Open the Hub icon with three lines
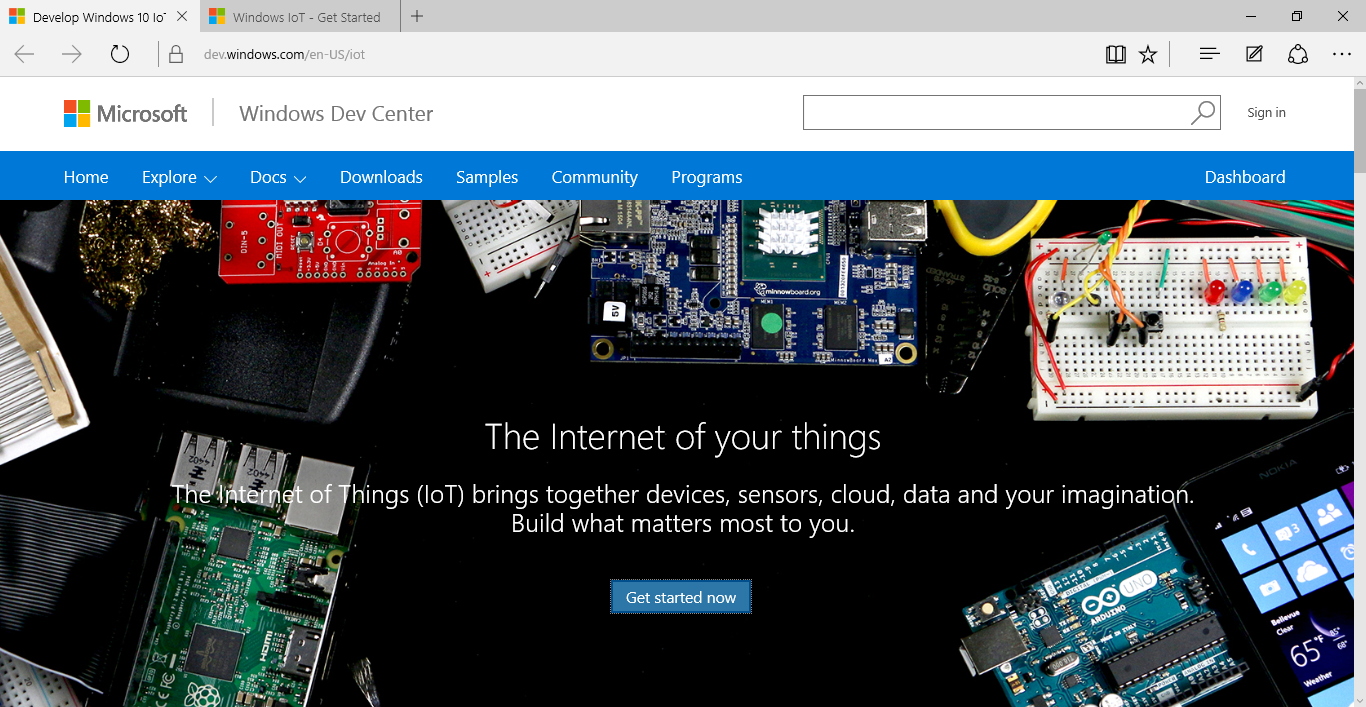The image size is (1366, 707). [1210, 54]
